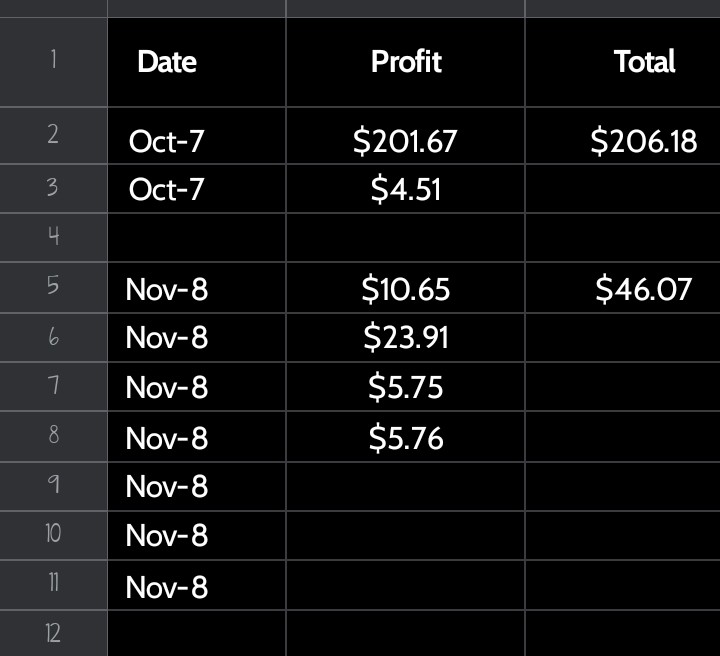Viewport: 720px width, 656px height.
Task: Select the $23.91 profit cell
Action: click(405, 337)
